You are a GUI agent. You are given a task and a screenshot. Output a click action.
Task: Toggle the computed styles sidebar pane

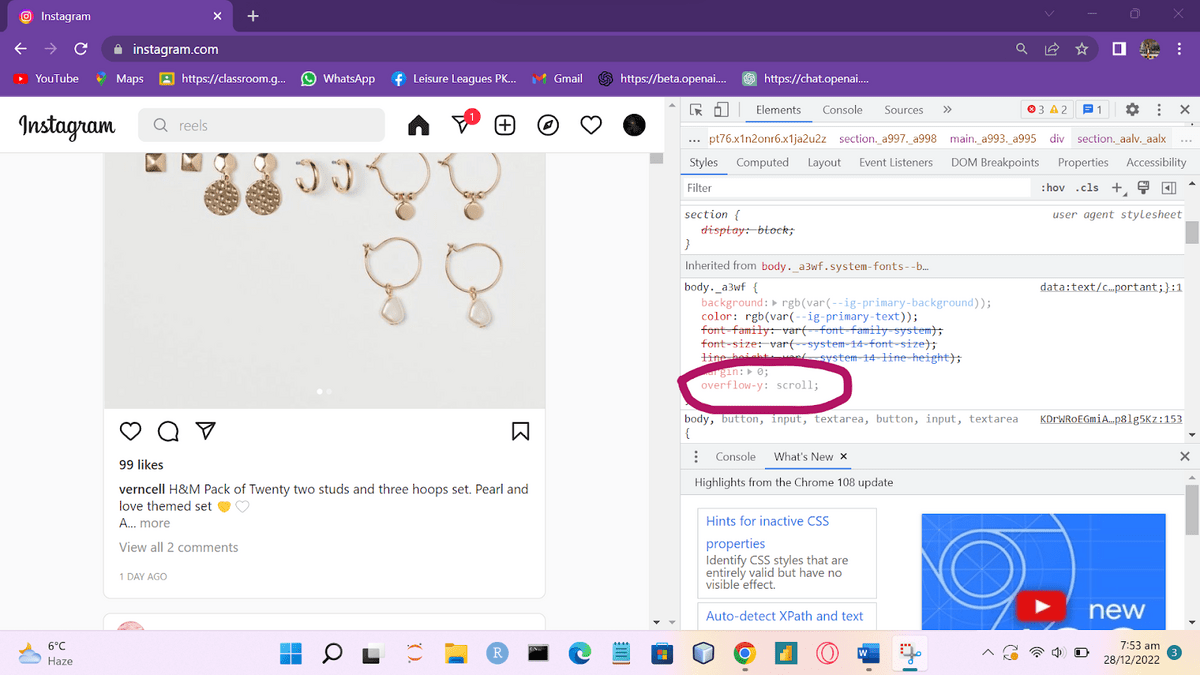(x=1168, y=188)
